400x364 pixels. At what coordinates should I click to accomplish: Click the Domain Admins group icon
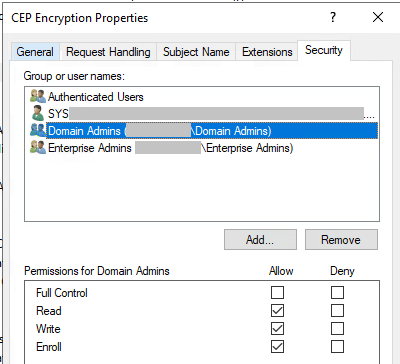38,130
